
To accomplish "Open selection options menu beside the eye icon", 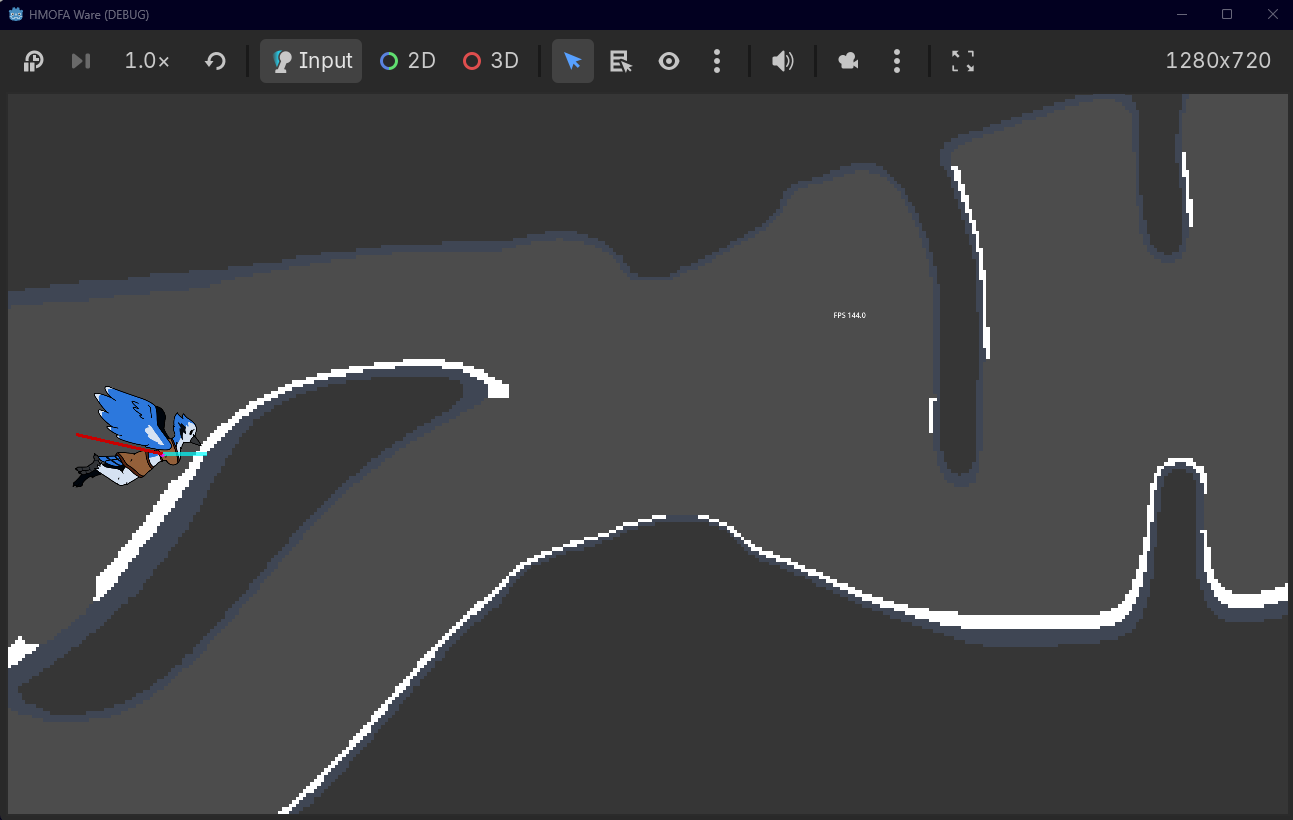I will click(717, 61).
